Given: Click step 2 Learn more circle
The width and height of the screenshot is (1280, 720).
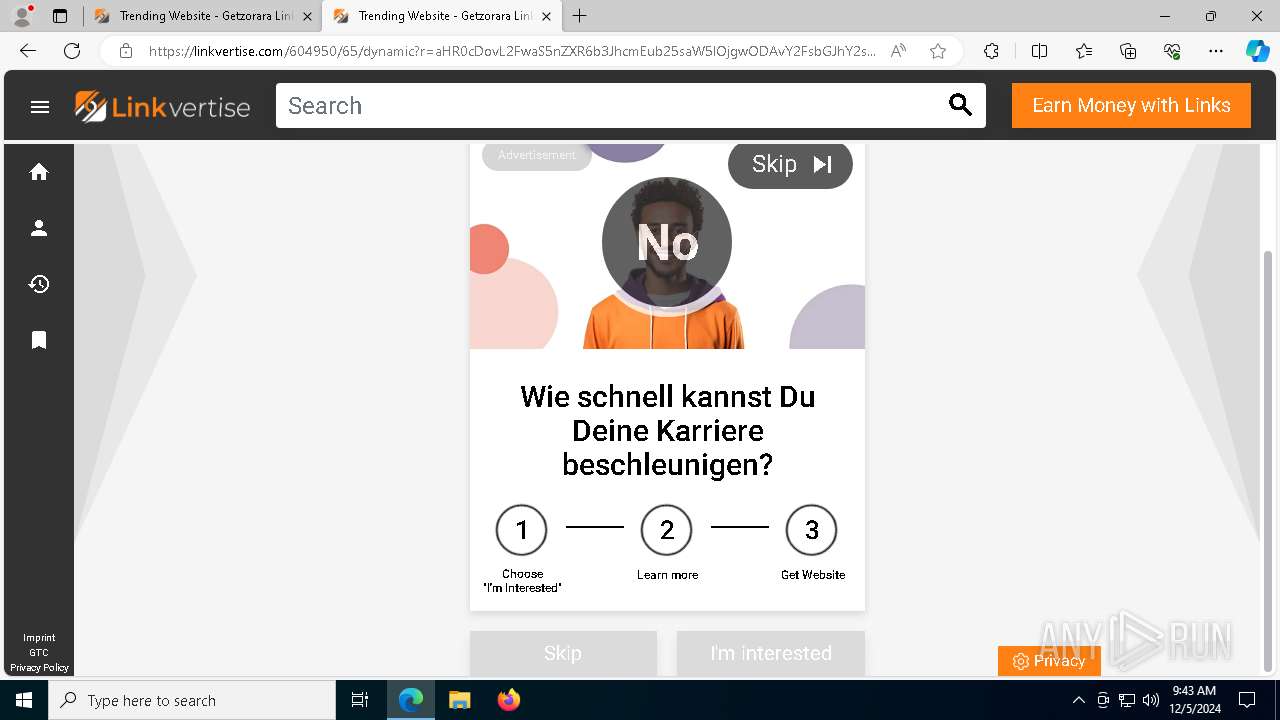Looking at the screenshot, I should click(667, 530).
